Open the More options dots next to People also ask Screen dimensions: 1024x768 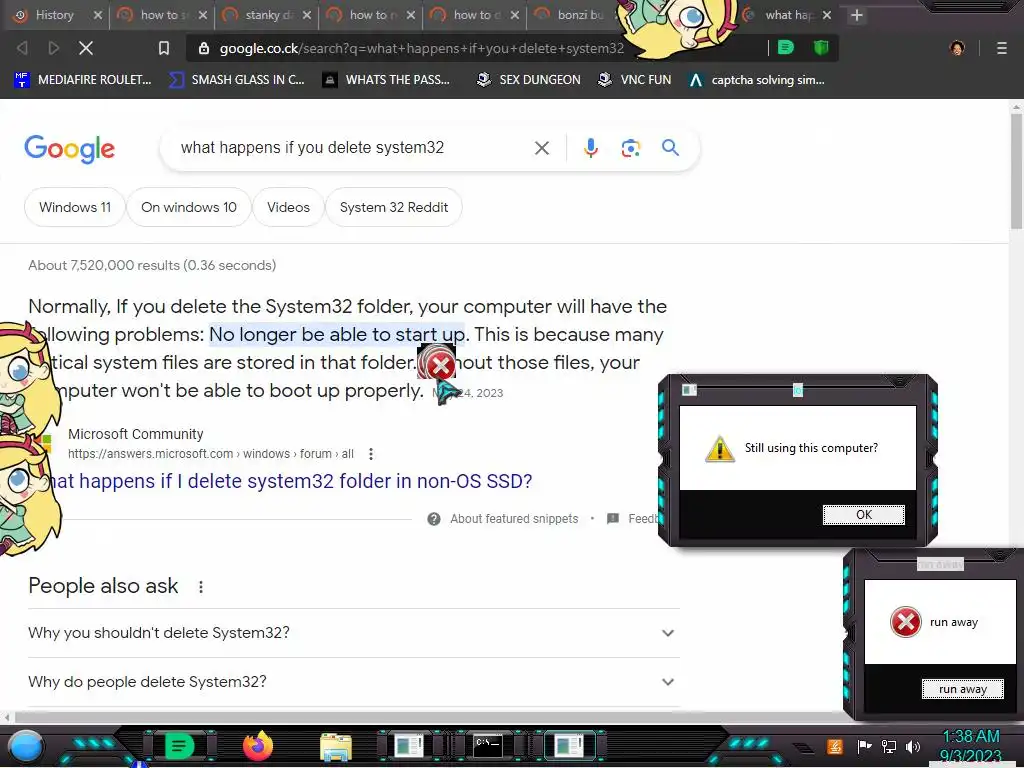201,586
